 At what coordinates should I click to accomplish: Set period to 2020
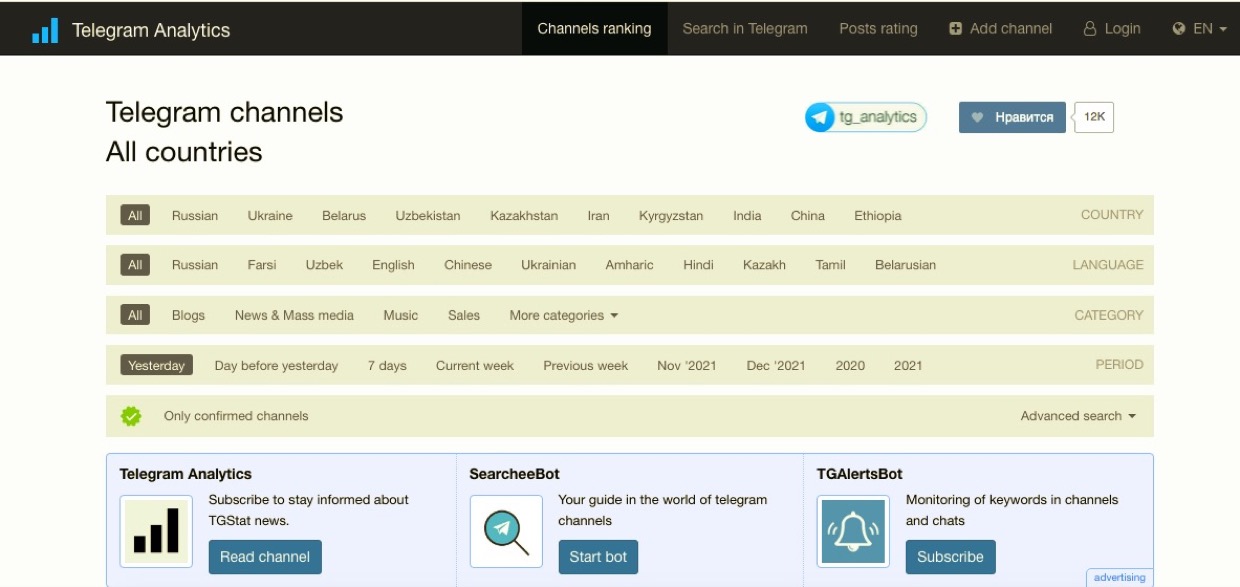850,365
